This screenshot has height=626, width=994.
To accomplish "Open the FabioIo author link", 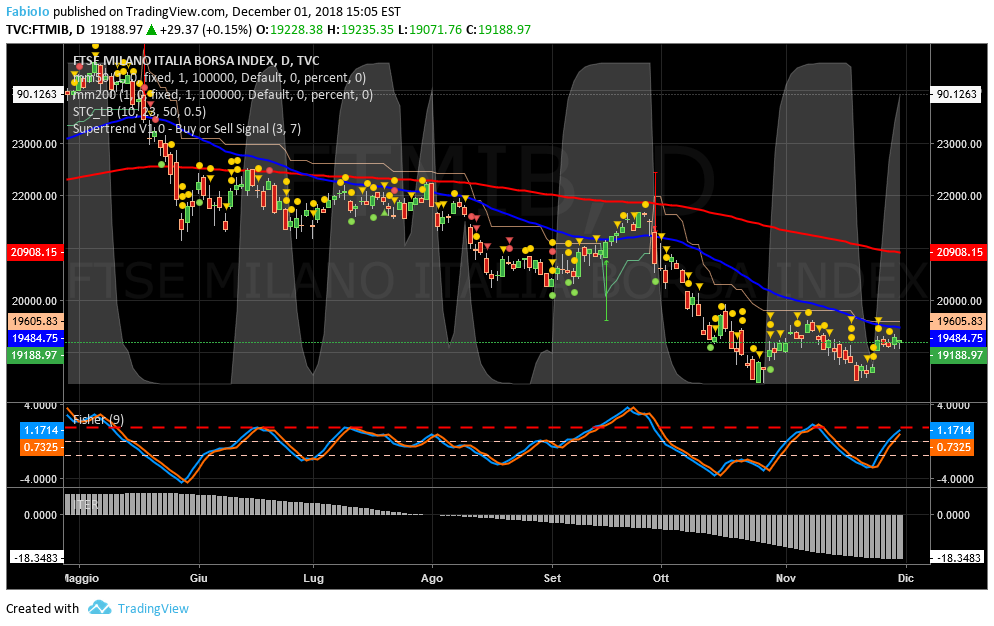I will pos(28,11).
